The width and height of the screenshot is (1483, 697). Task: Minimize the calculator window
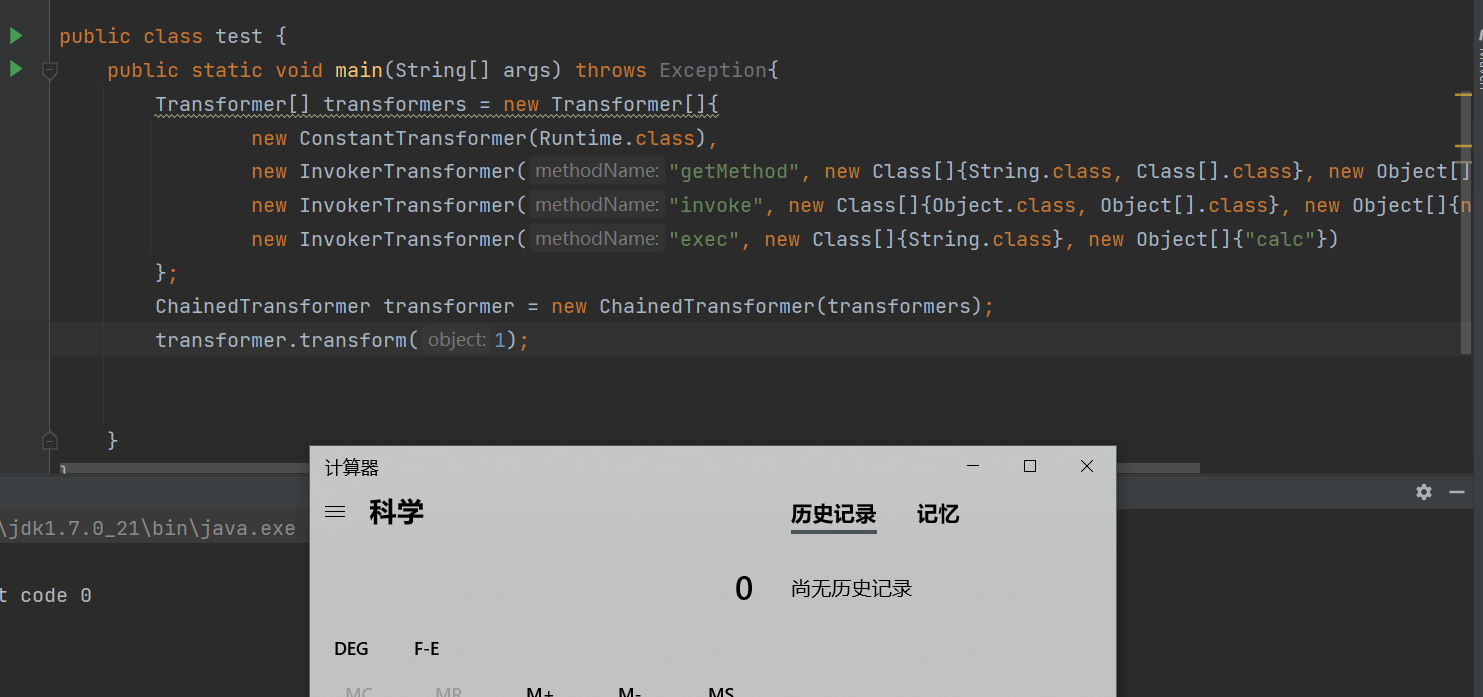point(972,466)
